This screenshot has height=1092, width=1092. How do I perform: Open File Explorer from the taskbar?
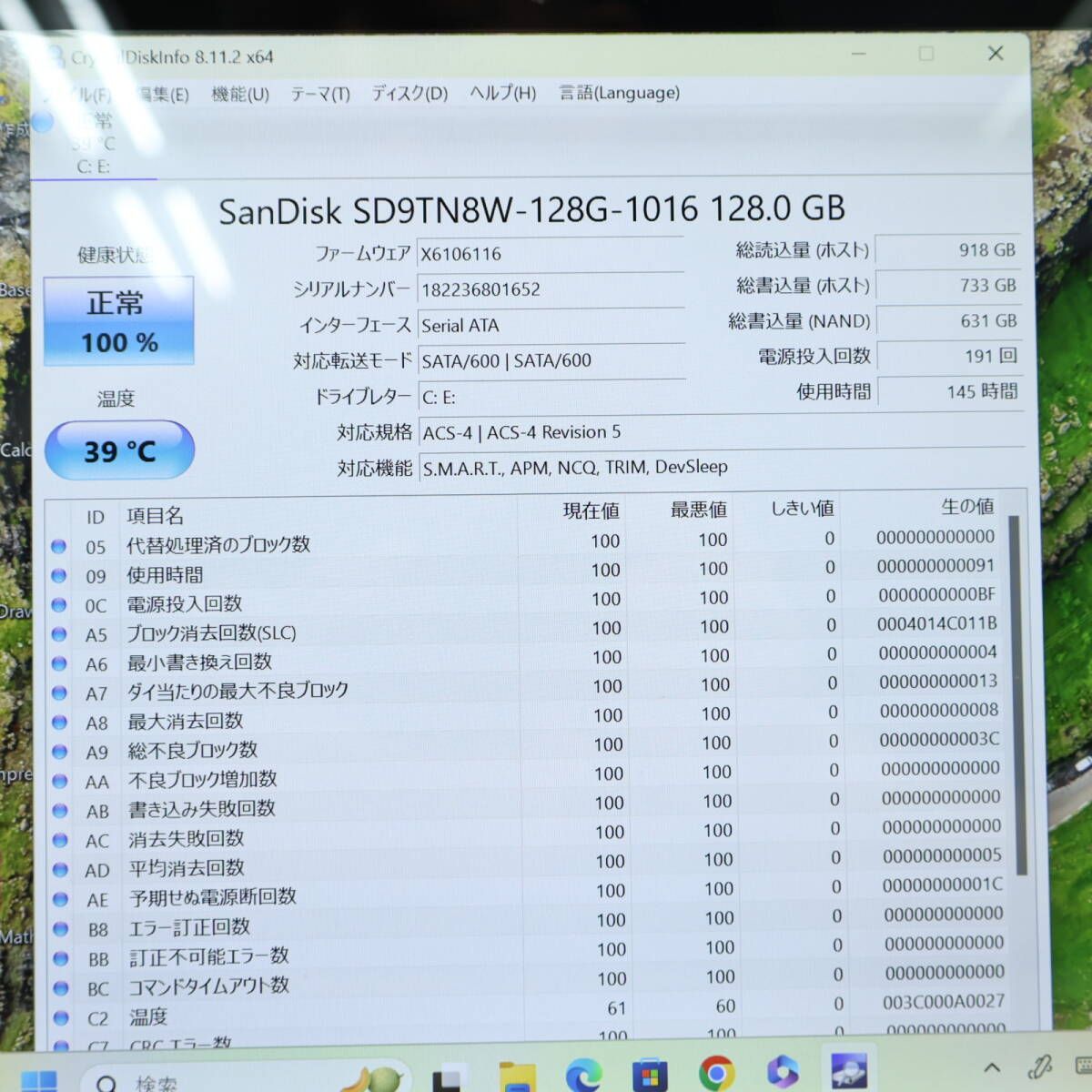(517, 1076)
